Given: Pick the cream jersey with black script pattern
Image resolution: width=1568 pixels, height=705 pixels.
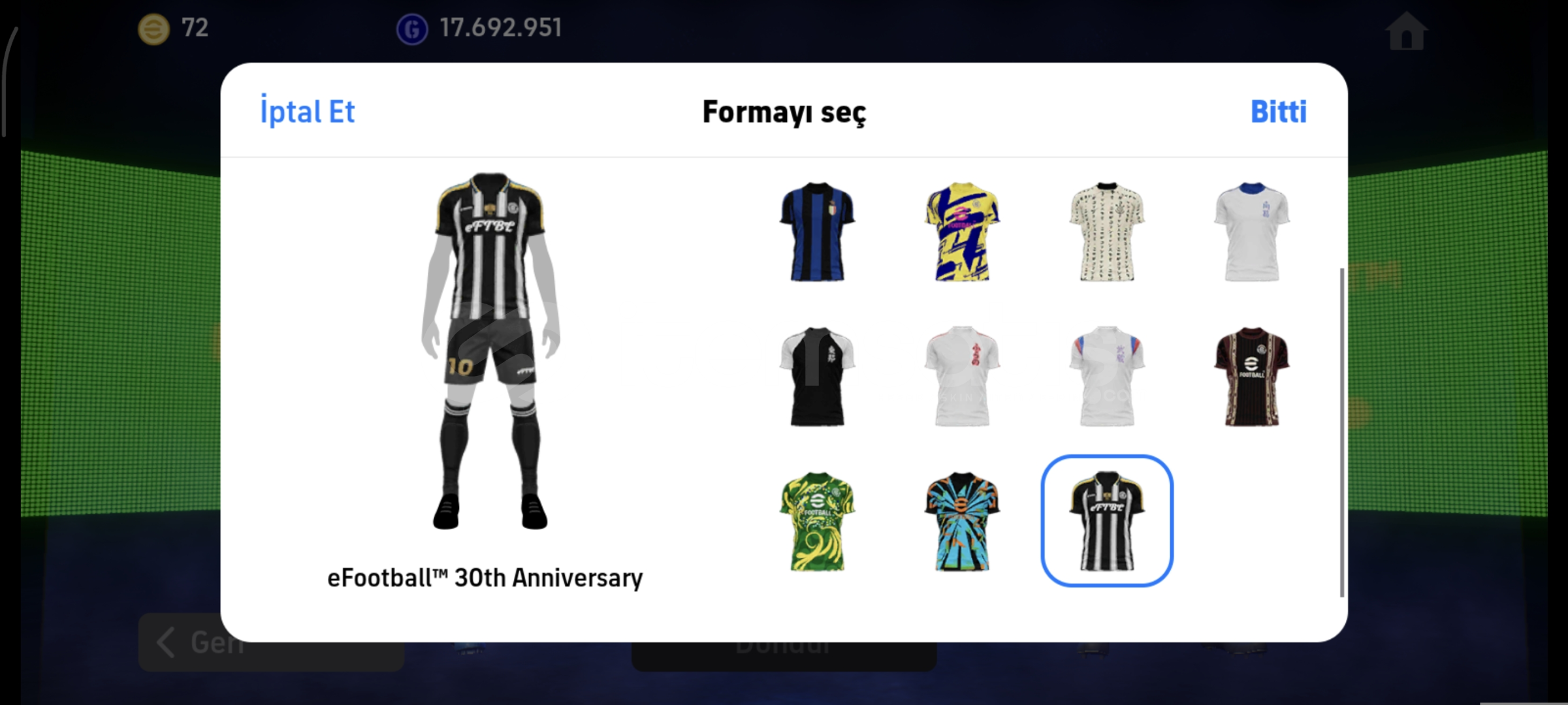Looking at the screenshot, I should coord(1107,232).
